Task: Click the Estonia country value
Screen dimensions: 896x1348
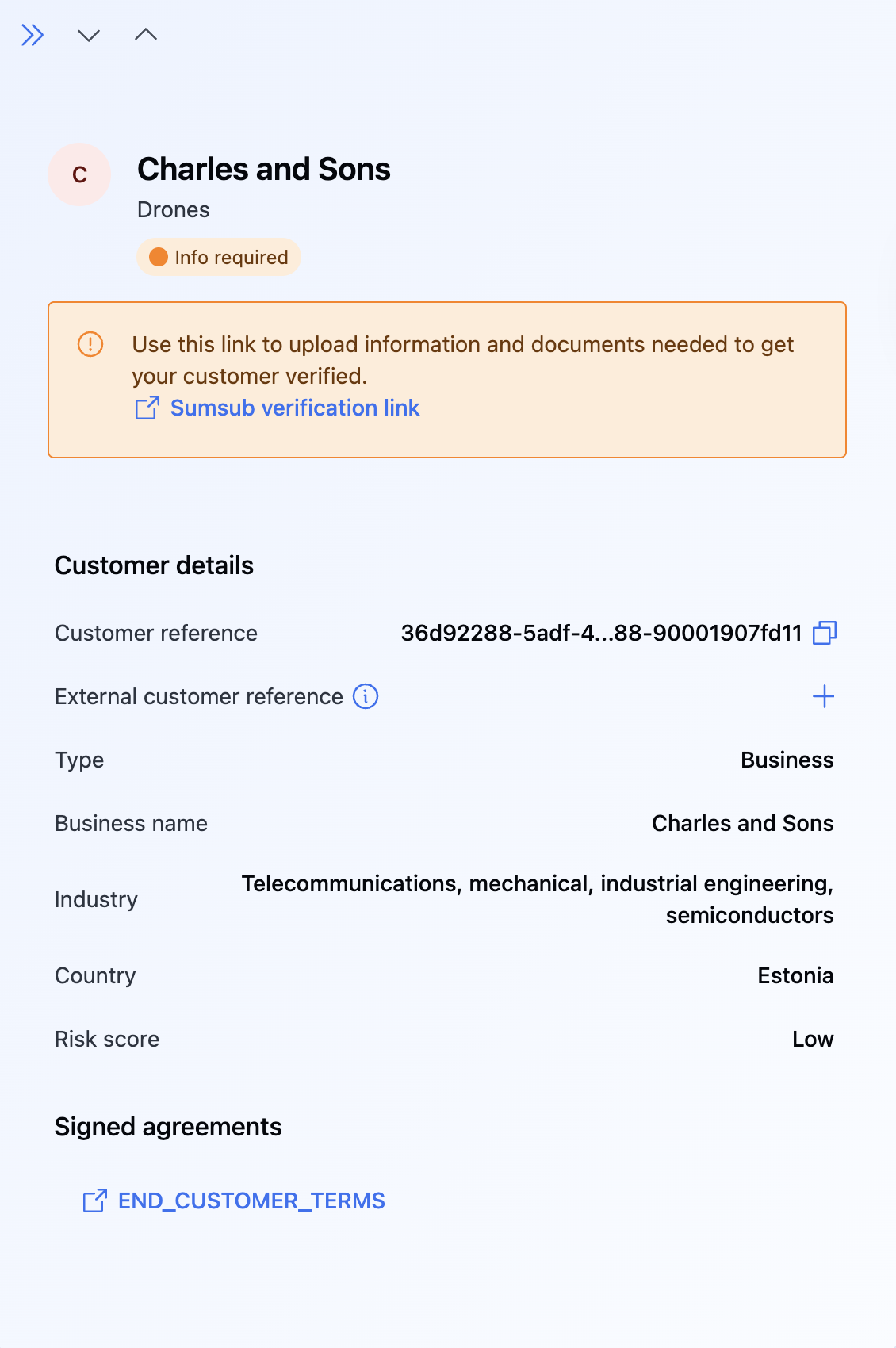Action: (795, 975)
